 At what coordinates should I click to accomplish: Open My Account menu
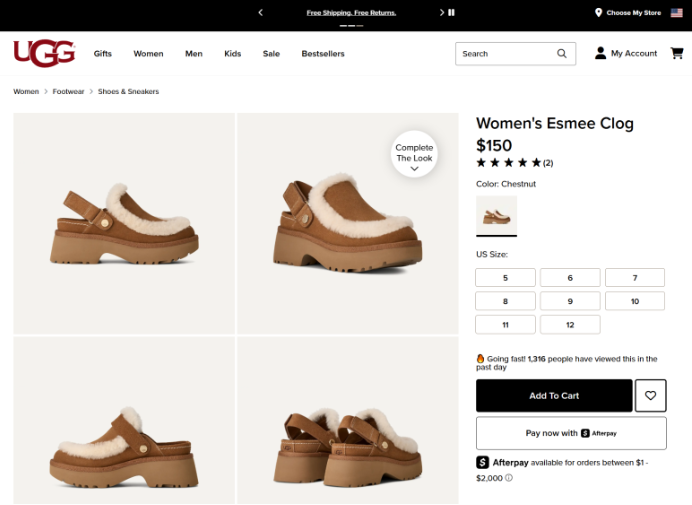626,53
